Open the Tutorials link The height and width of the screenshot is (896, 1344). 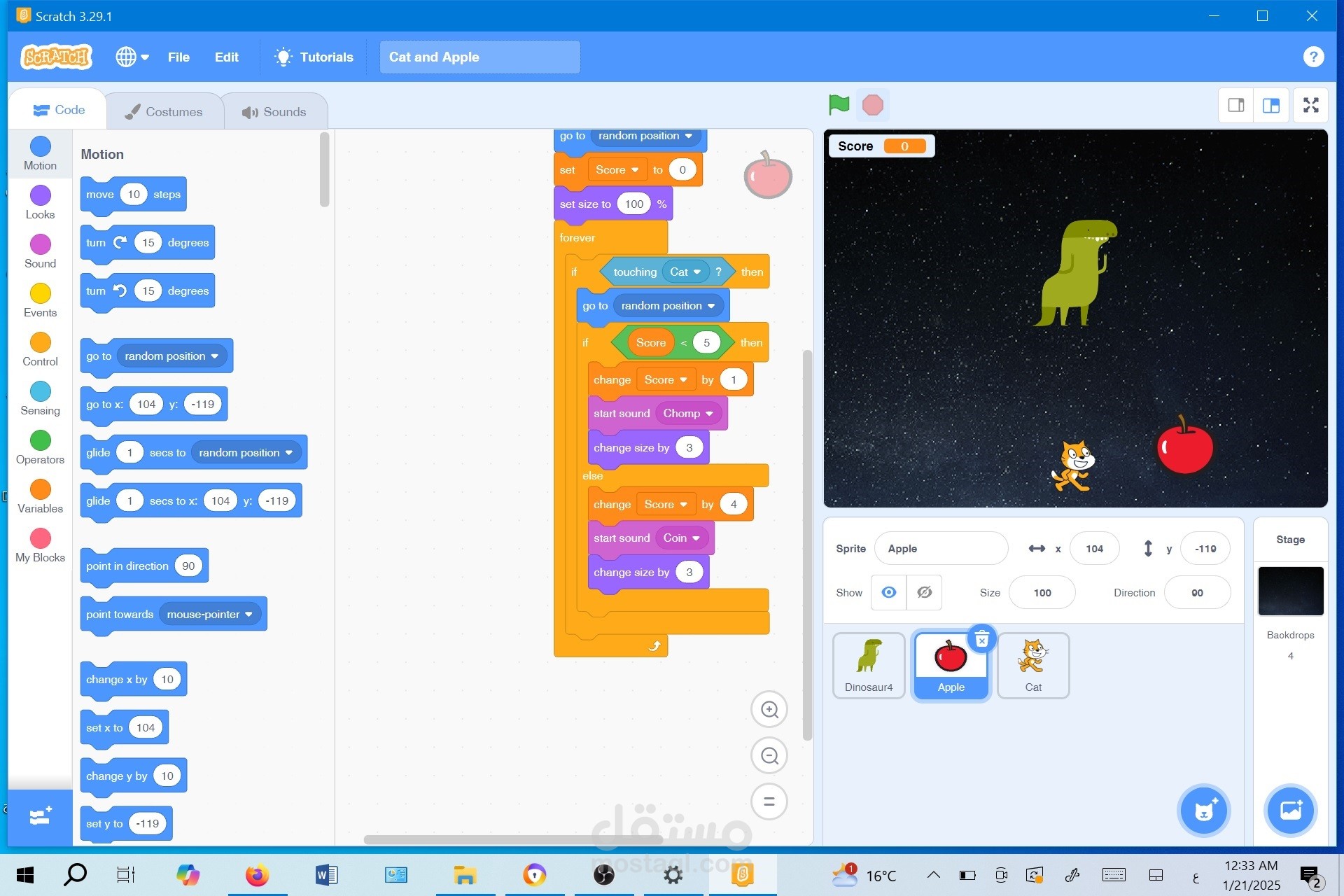point(314,57)
